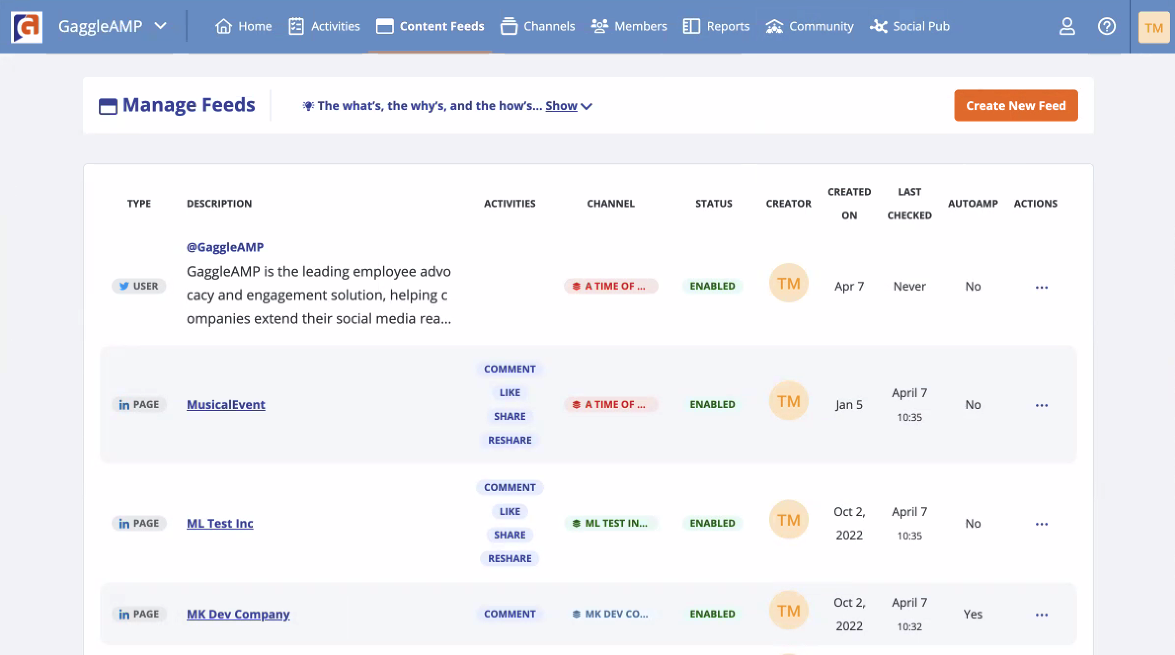Open the @GaggleAMP feed link

click(225, 247)
